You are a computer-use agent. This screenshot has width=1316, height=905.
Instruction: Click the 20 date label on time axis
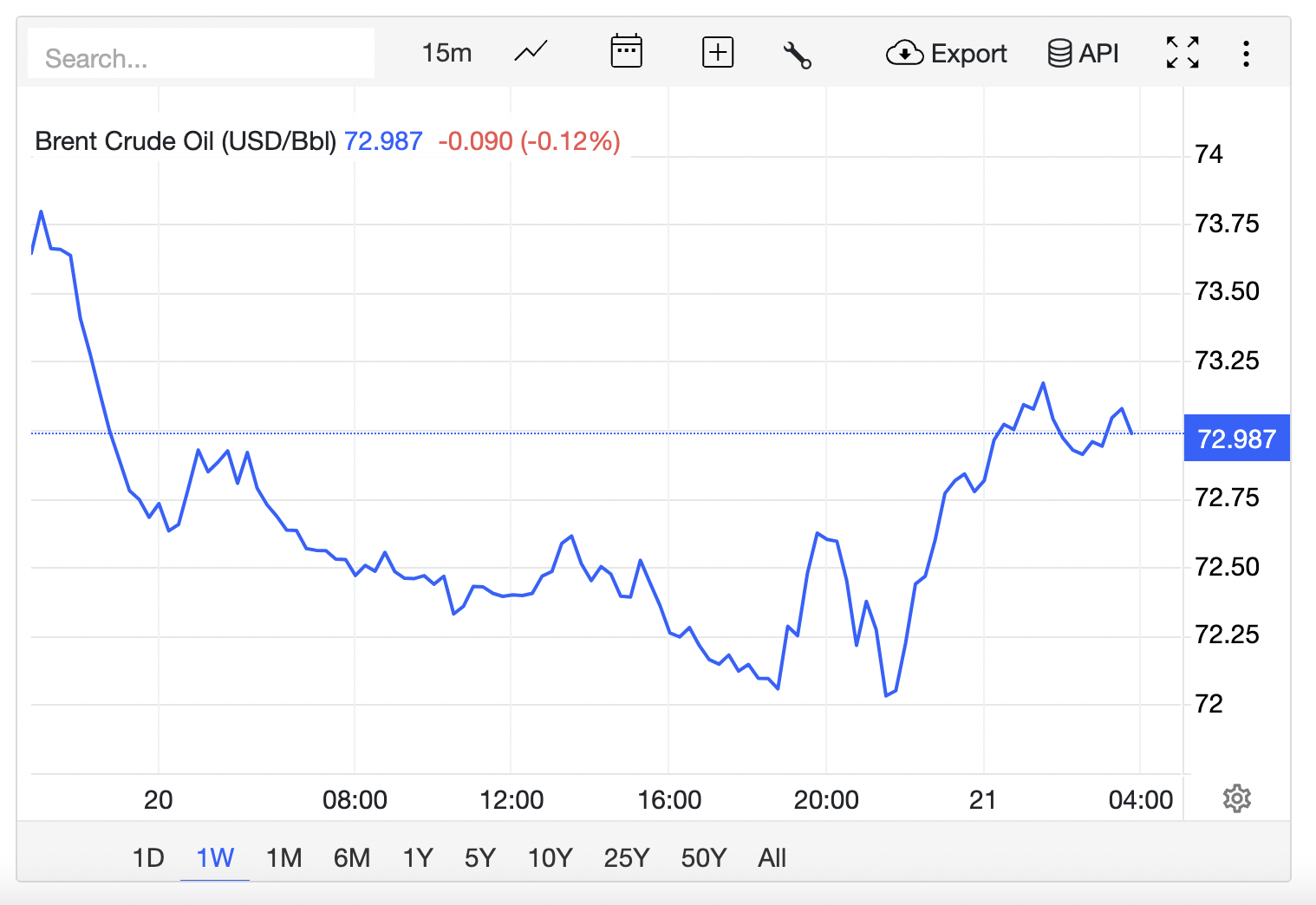coord(158,799)
